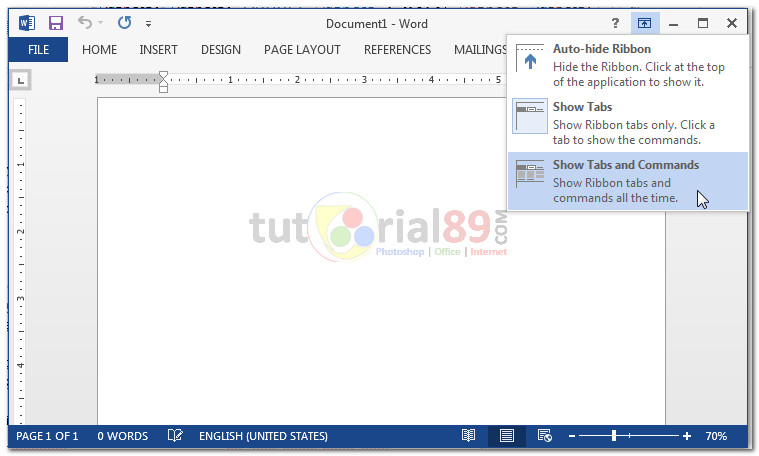Open Customize Quick Access Toolbar dropdown
The height and width of the screenshot is (456, 759).
149,23
